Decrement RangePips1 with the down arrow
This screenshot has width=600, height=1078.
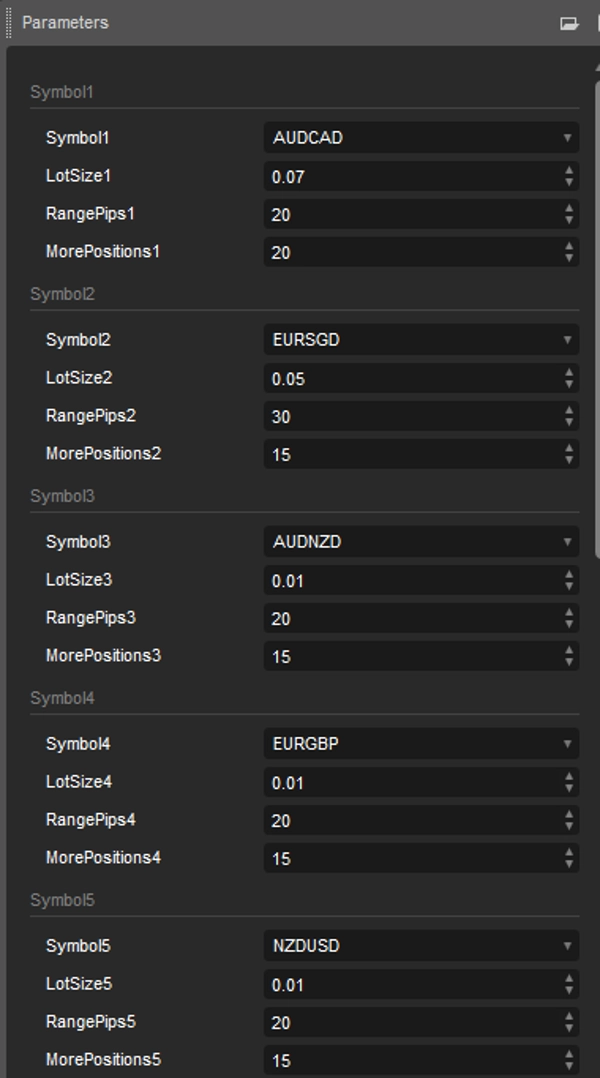[x=569, y=221]
